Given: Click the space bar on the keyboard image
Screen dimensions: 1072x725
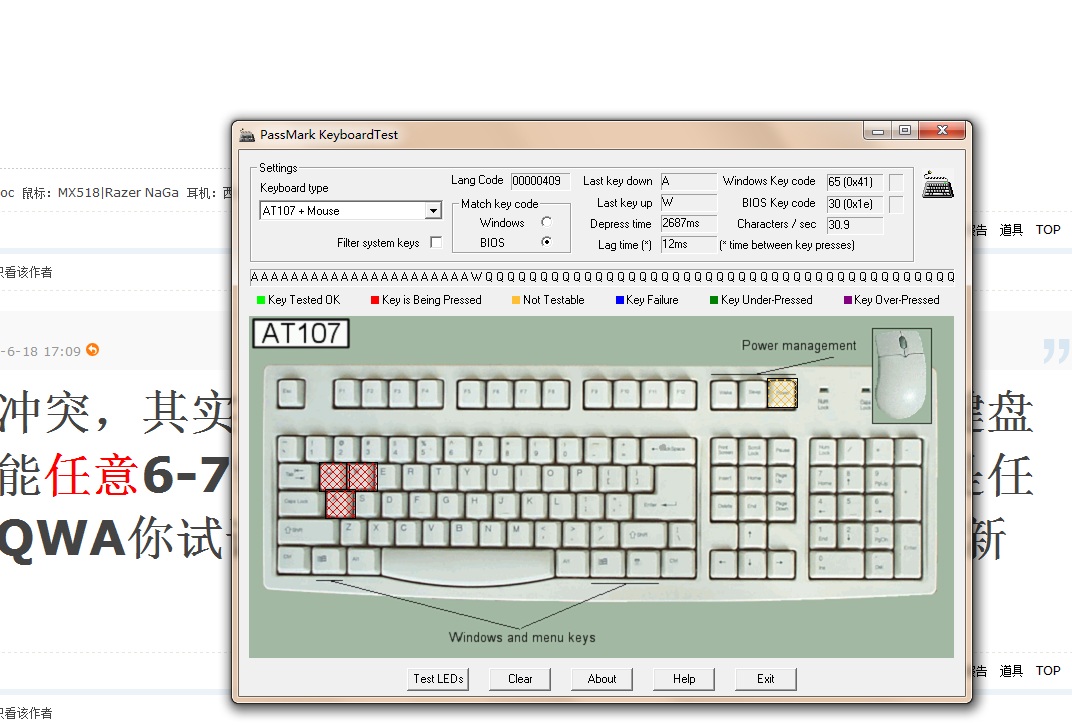Looking at the screenshot, I should coord(468,565).
